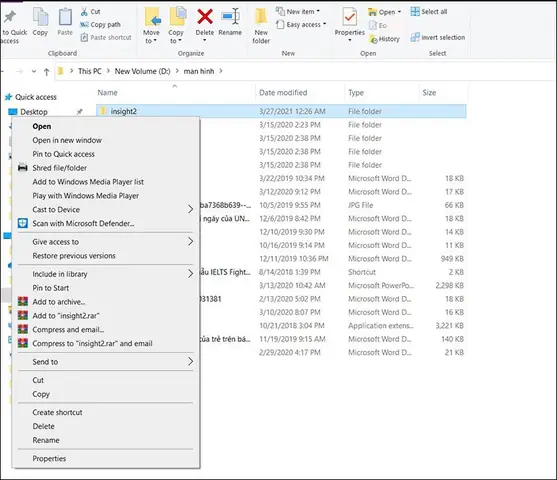
Task: Choose Create shortcut in context menu
Action: coord(57,412)
